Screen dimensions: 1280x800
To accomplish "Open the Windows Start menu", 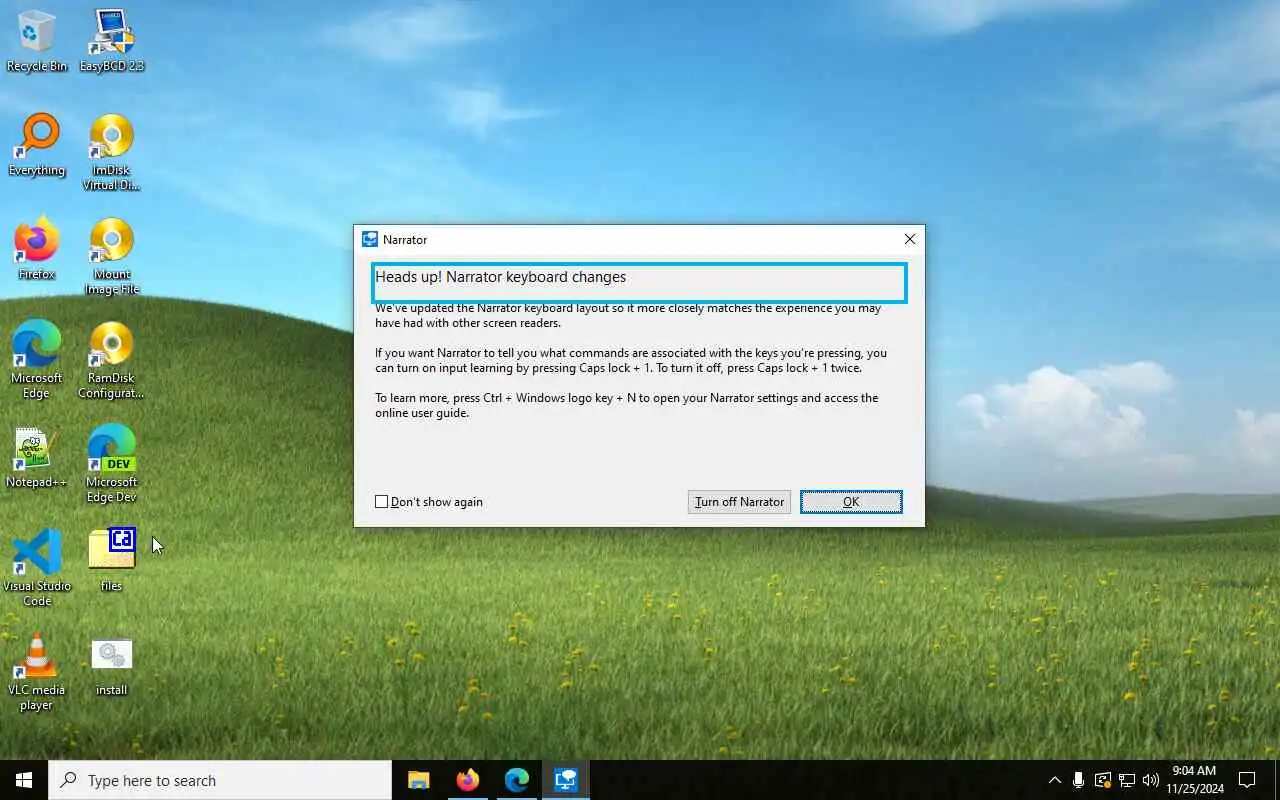I will (x=24, y=780).
